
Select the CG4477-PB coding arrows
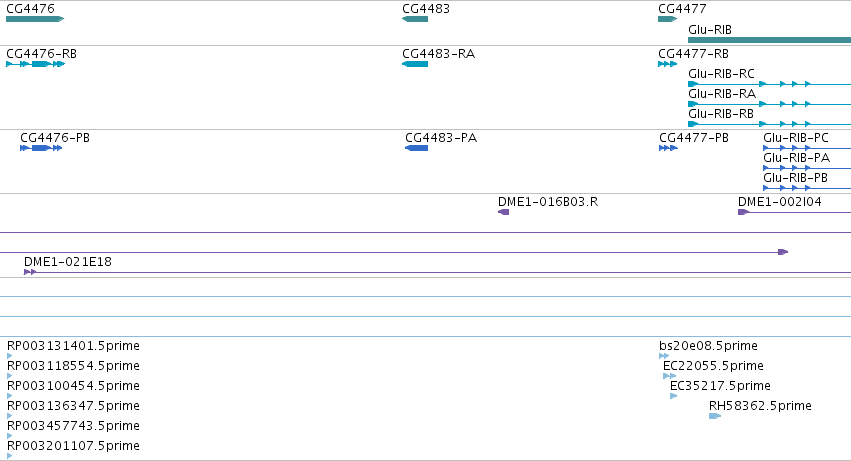click(669, 148)
